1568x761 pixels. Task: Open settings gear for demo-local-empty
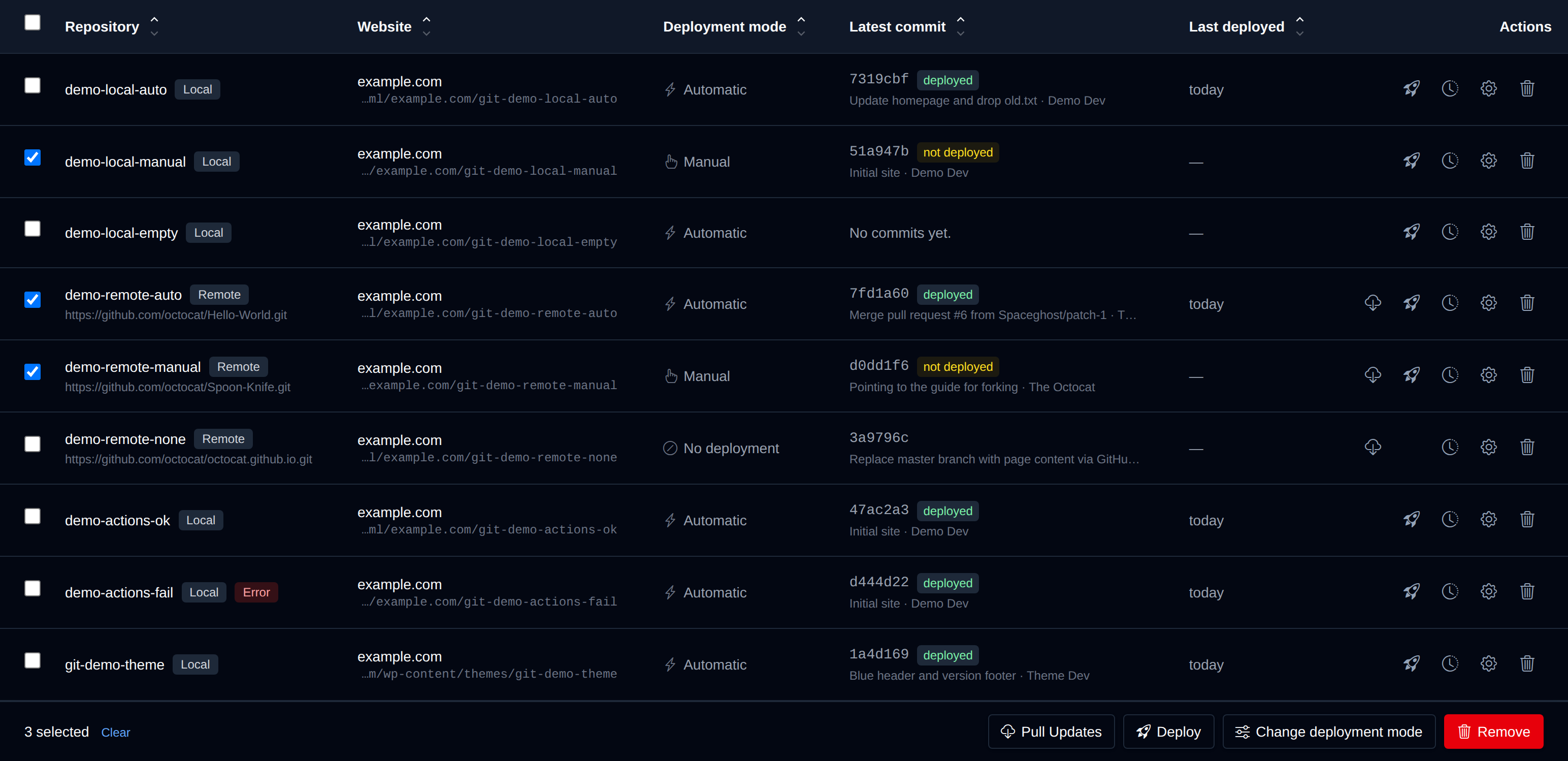[1488, 232]
